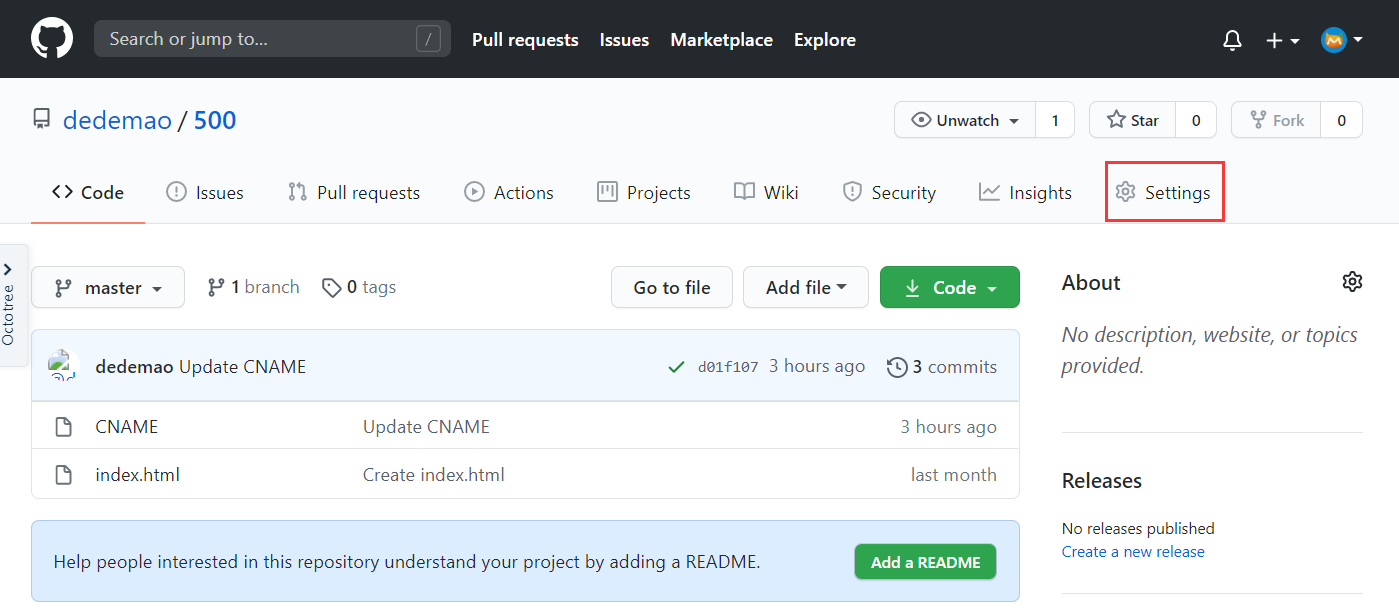Open Update CNAME message in CNAME row

click(x=426, y=427)
